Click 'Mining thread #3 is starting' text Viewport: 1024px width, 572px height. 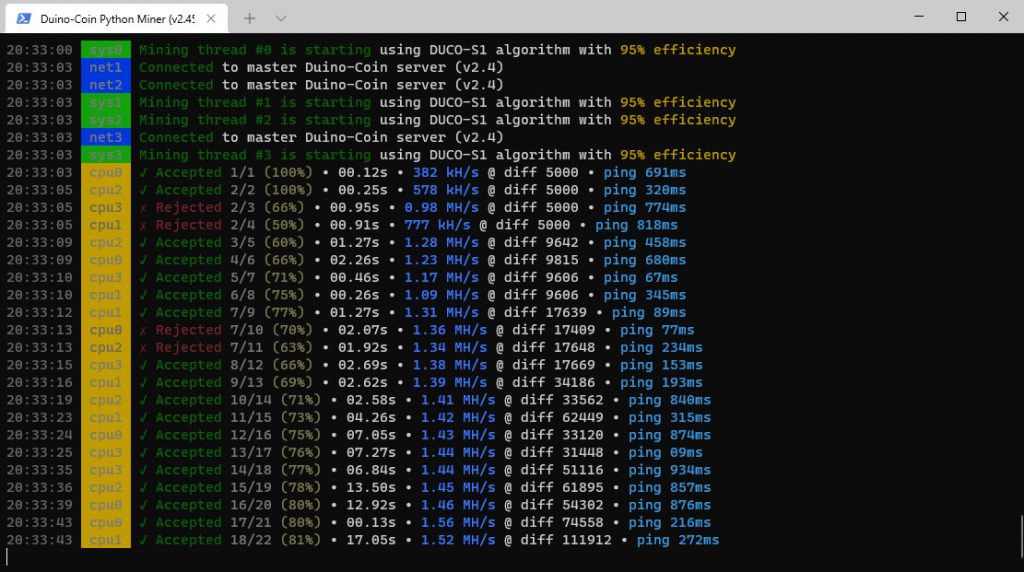tap(255, 155)
